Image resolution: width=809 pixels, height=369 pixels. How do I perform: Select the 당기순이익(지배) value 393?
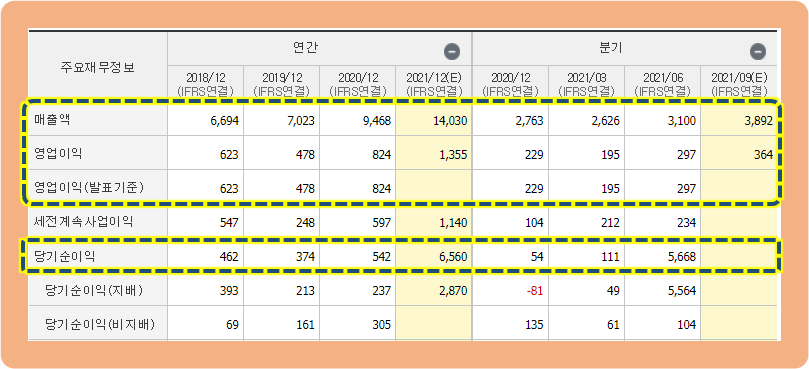click(x=229, y=291)
